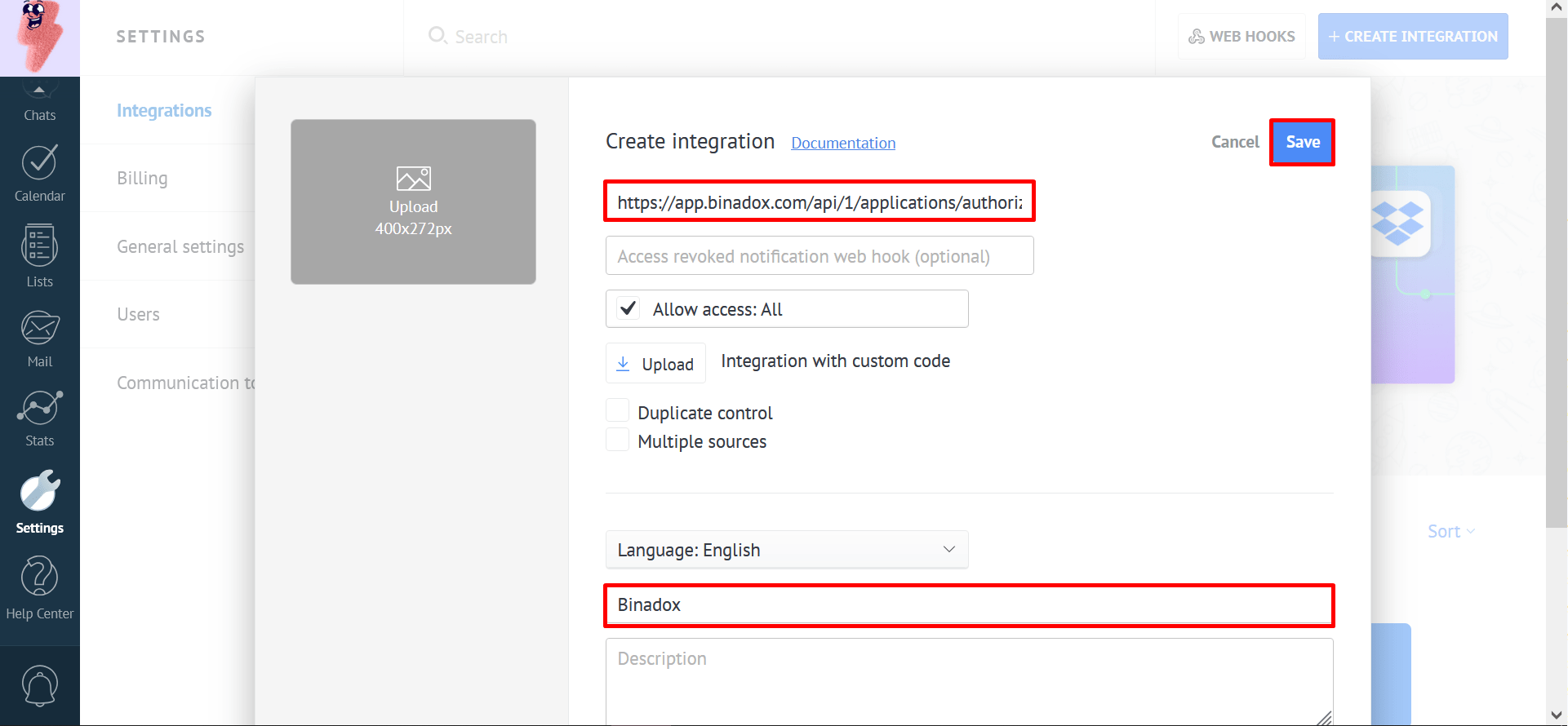Open the Language: English dropdown
Screen dimensions: 1568x726
coord(787,550)
